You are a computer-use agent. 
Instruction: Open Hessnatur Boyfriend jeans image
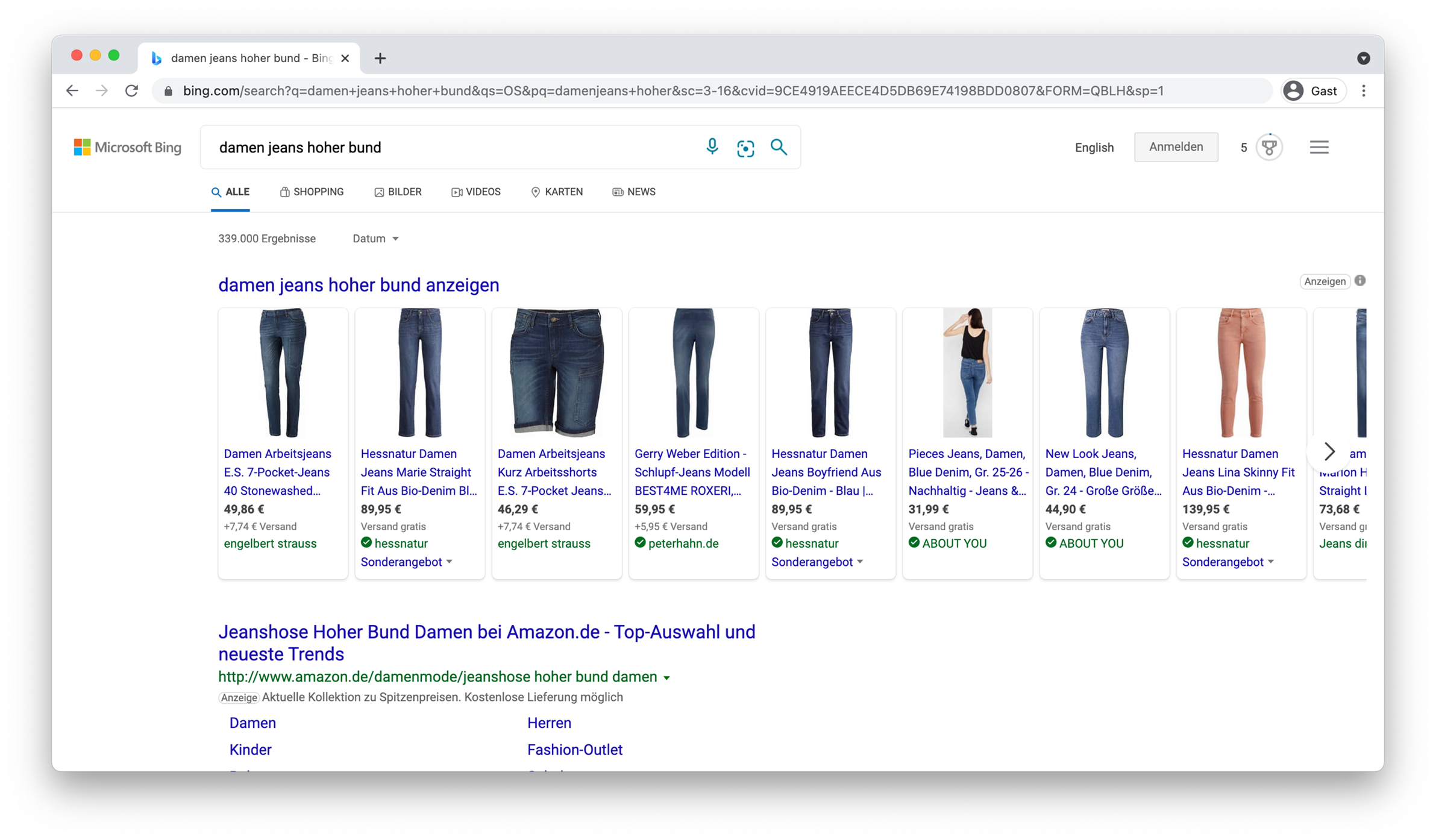tap(830, 372)
